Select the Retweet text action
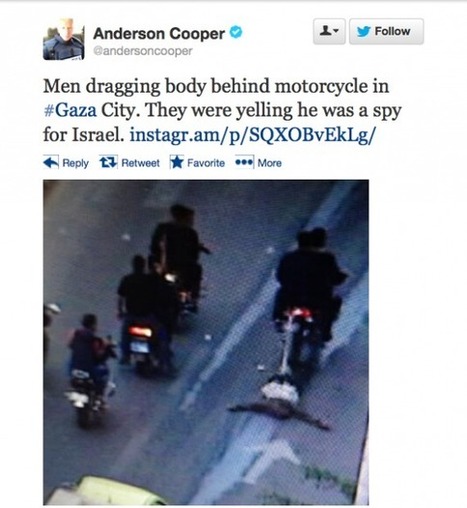Screen dimensions: 467x508 [140, 163]
